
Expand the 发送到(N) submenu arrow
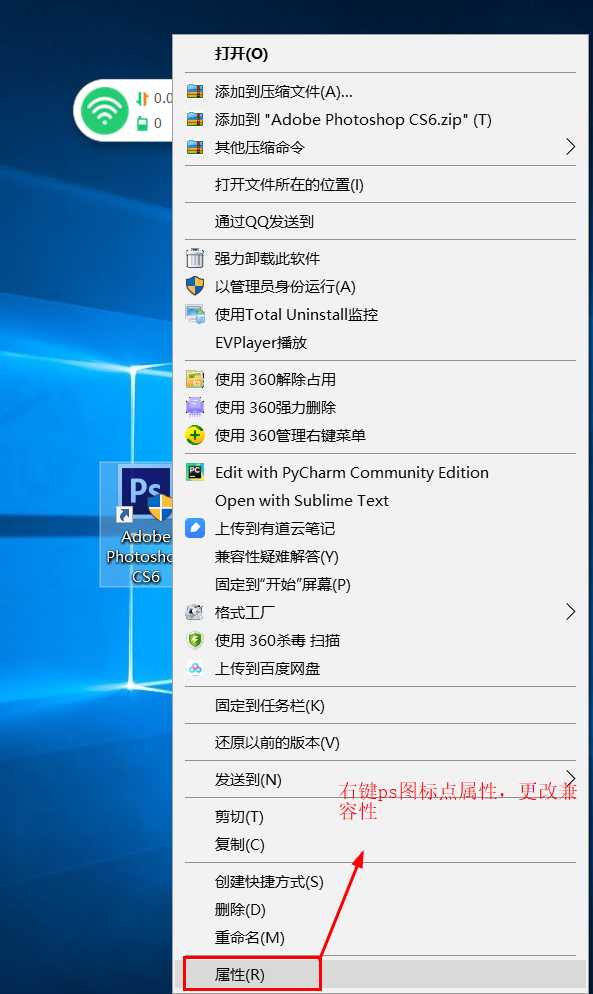click(570, 778)
